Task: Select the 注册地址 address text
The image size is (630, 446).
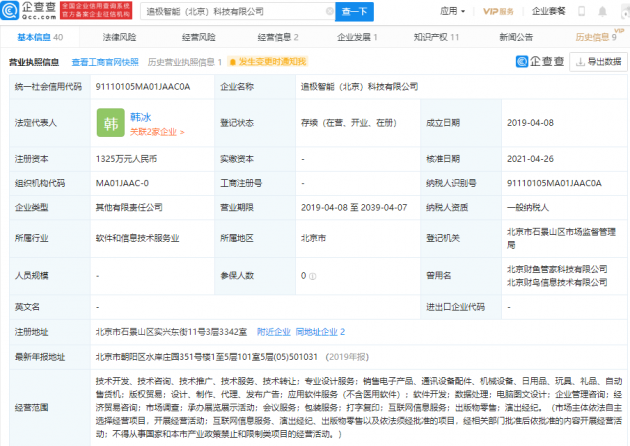Action: 171,332
